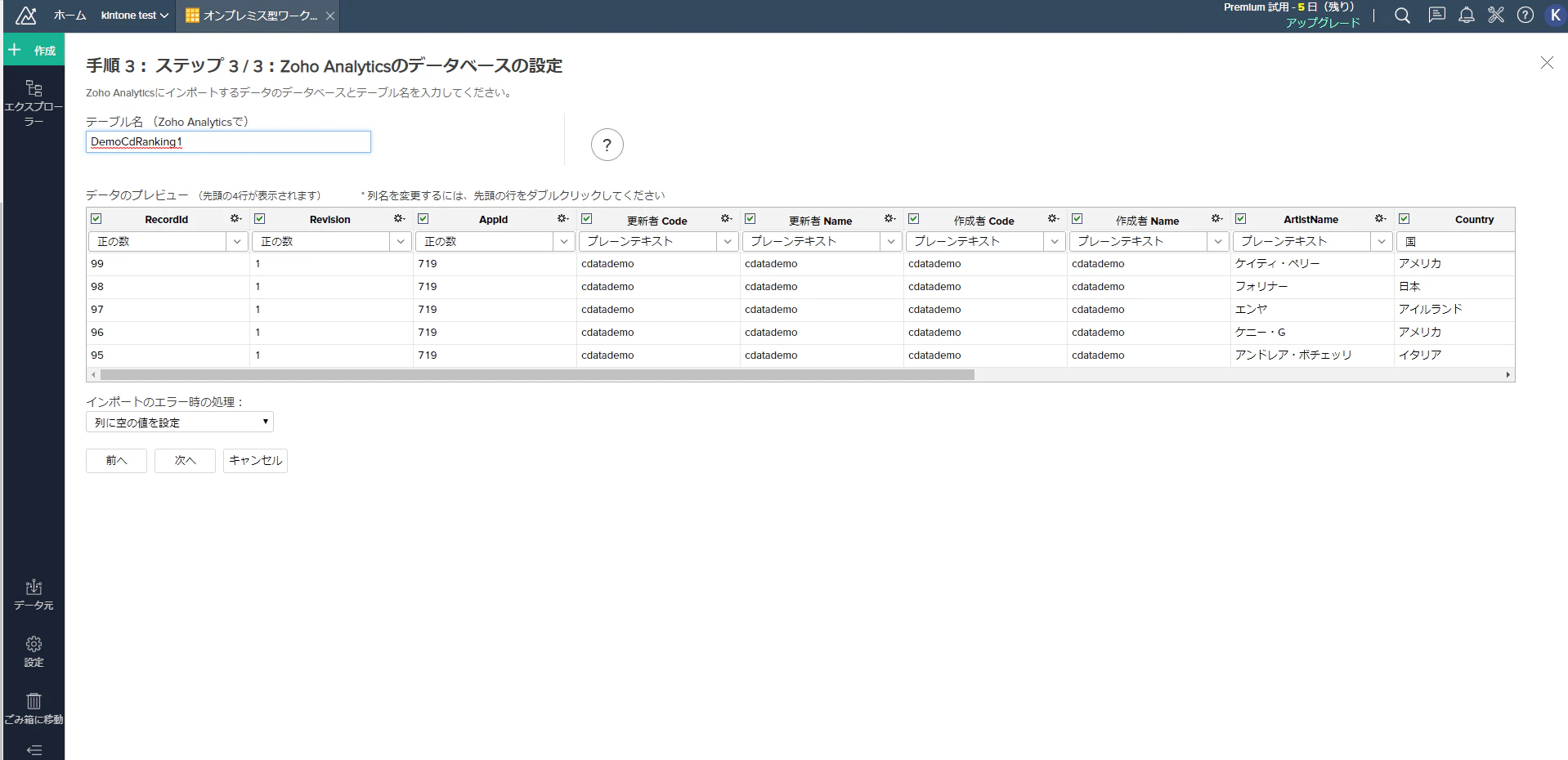Viewport: 1568px width, 760px height.
Task: Open AppId column settings gear
Action: coord(562,219)
